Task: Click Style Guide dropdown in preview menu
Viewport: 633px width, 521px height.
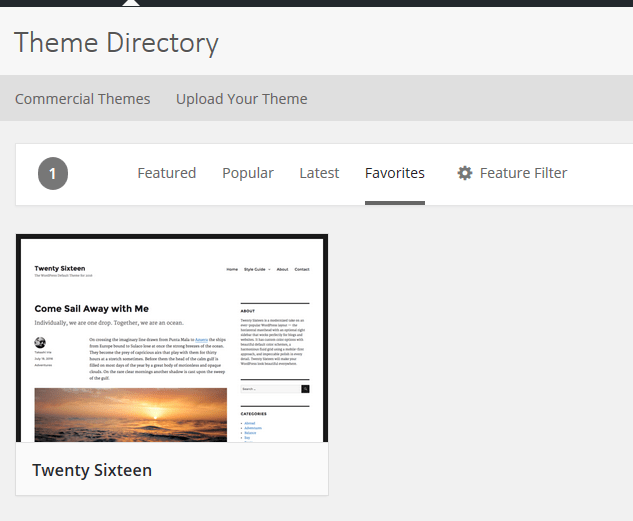Action: pos(256,269)
